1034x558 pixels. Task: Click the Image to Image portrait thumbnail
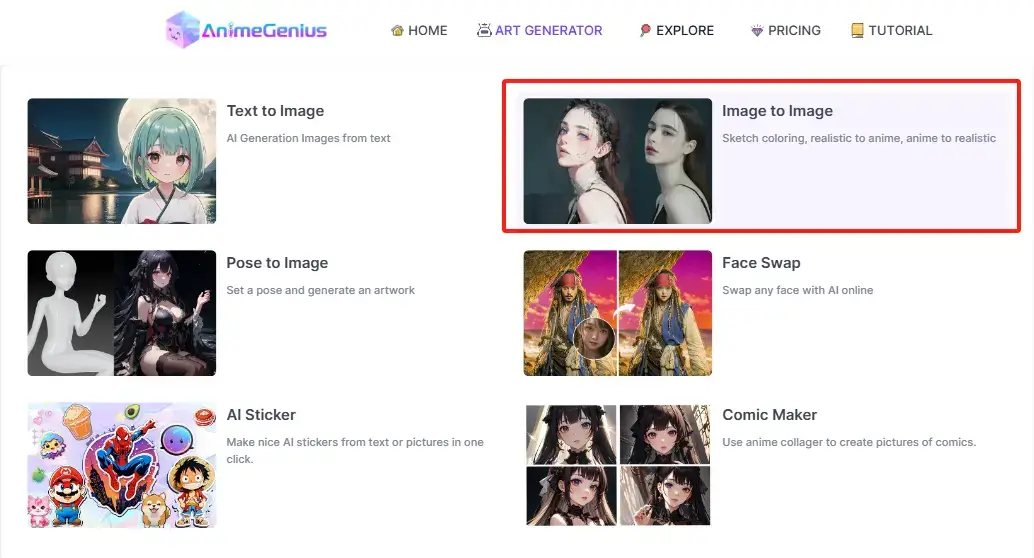[618, 161]
